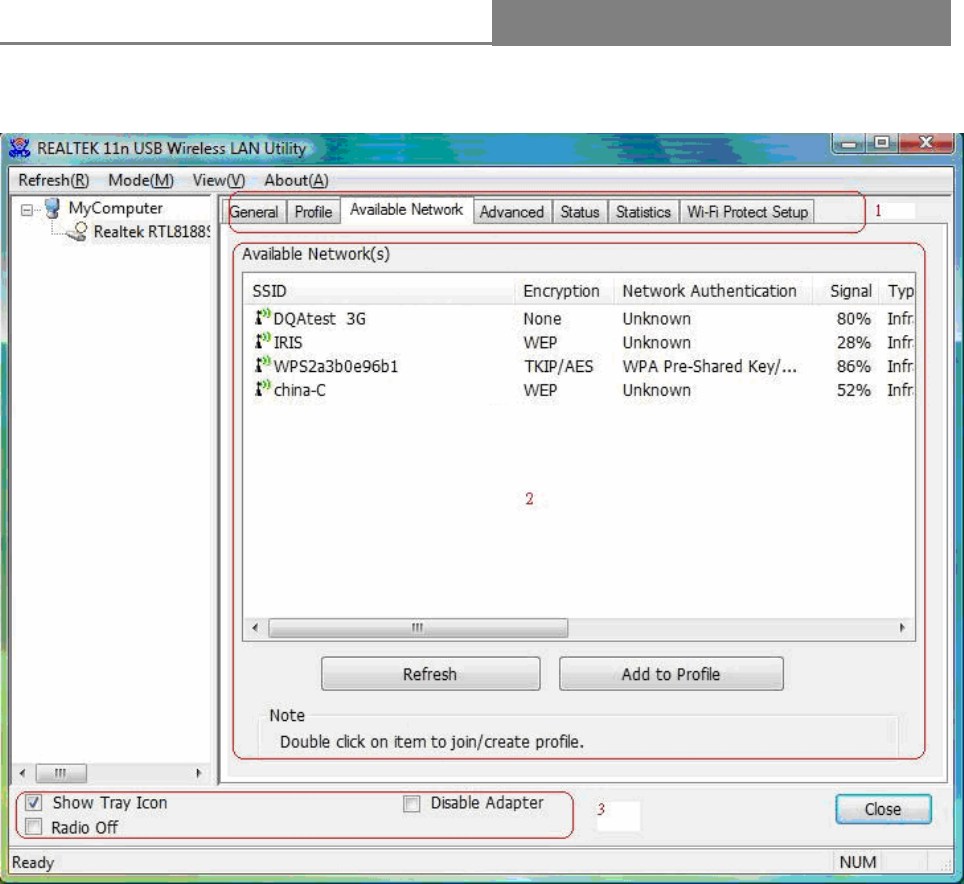Click the NUM status bar indicator
The image size is (964, 884).
pos(858,862)
